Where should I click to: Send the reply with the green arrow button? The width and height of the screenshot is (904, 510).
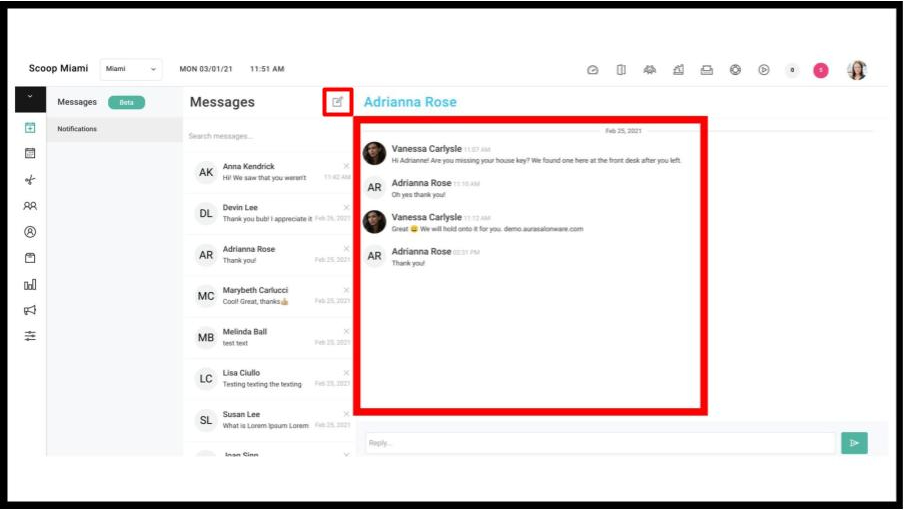[854, 443]
